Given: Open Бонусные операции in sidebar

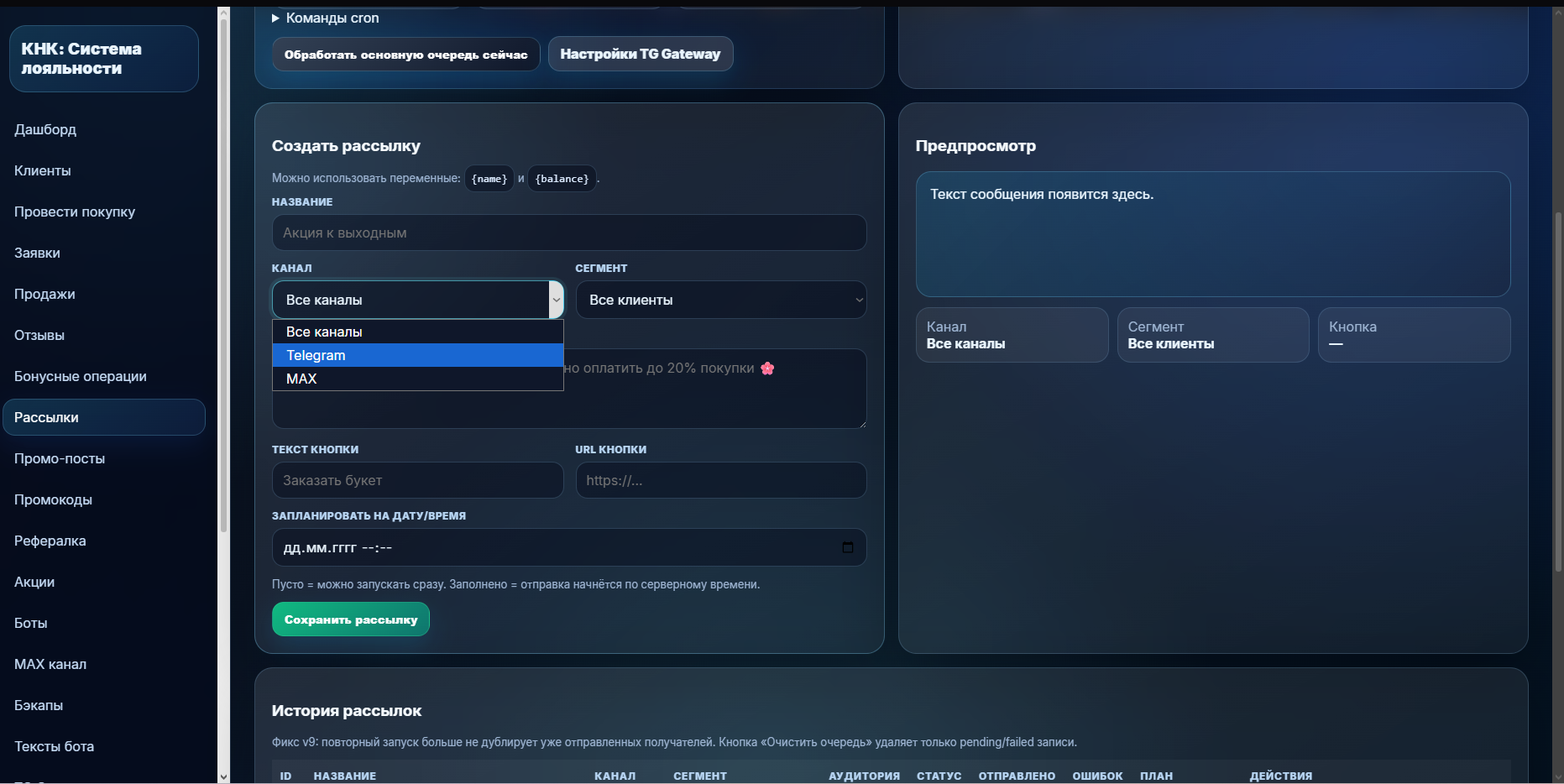Looking at the screenshot, I should click(81, 376).
